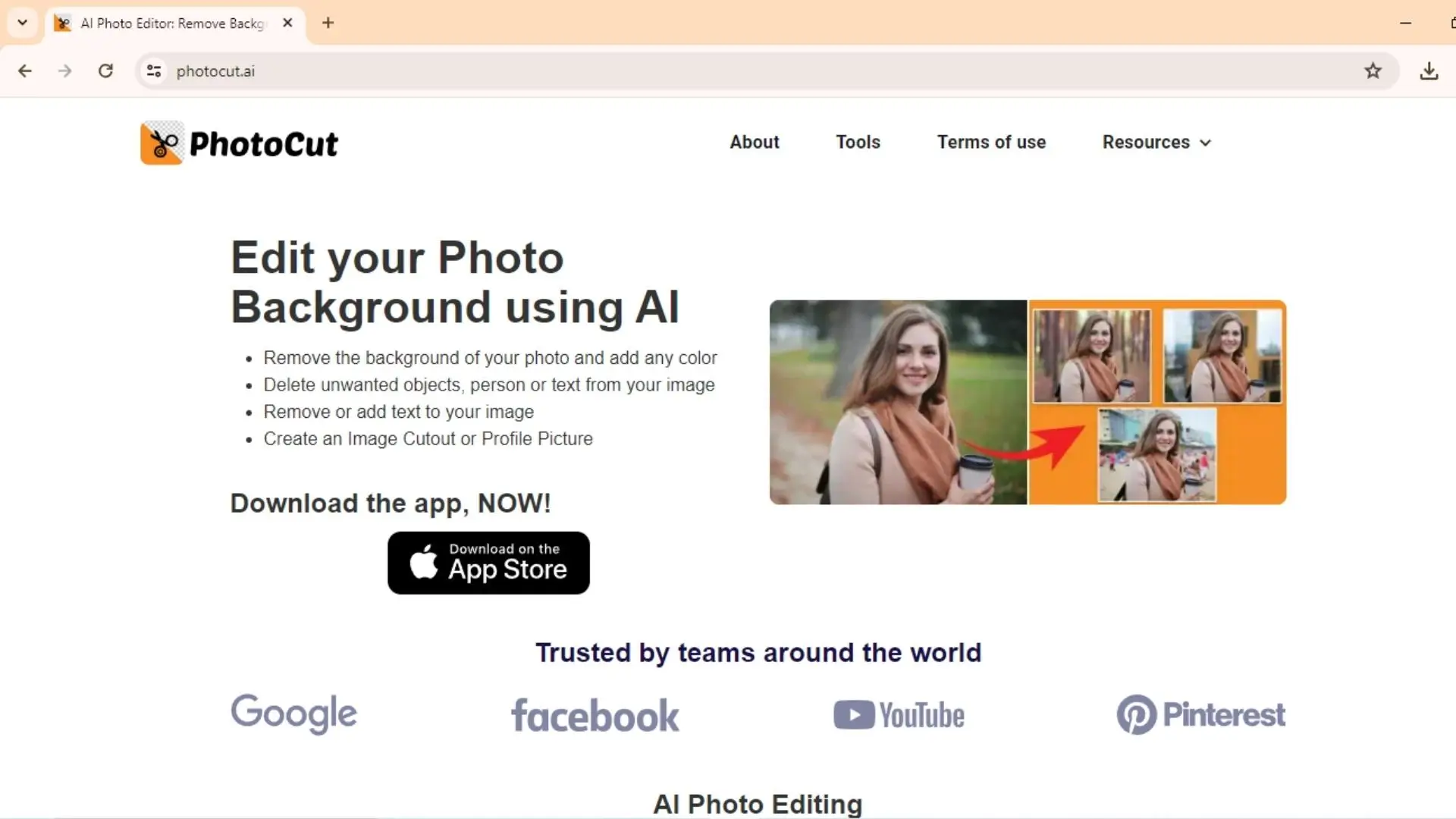This screenshot has width=1456, height=819.
Task: Expand the Resources dropdown menu
Action: pos(1156,143)
